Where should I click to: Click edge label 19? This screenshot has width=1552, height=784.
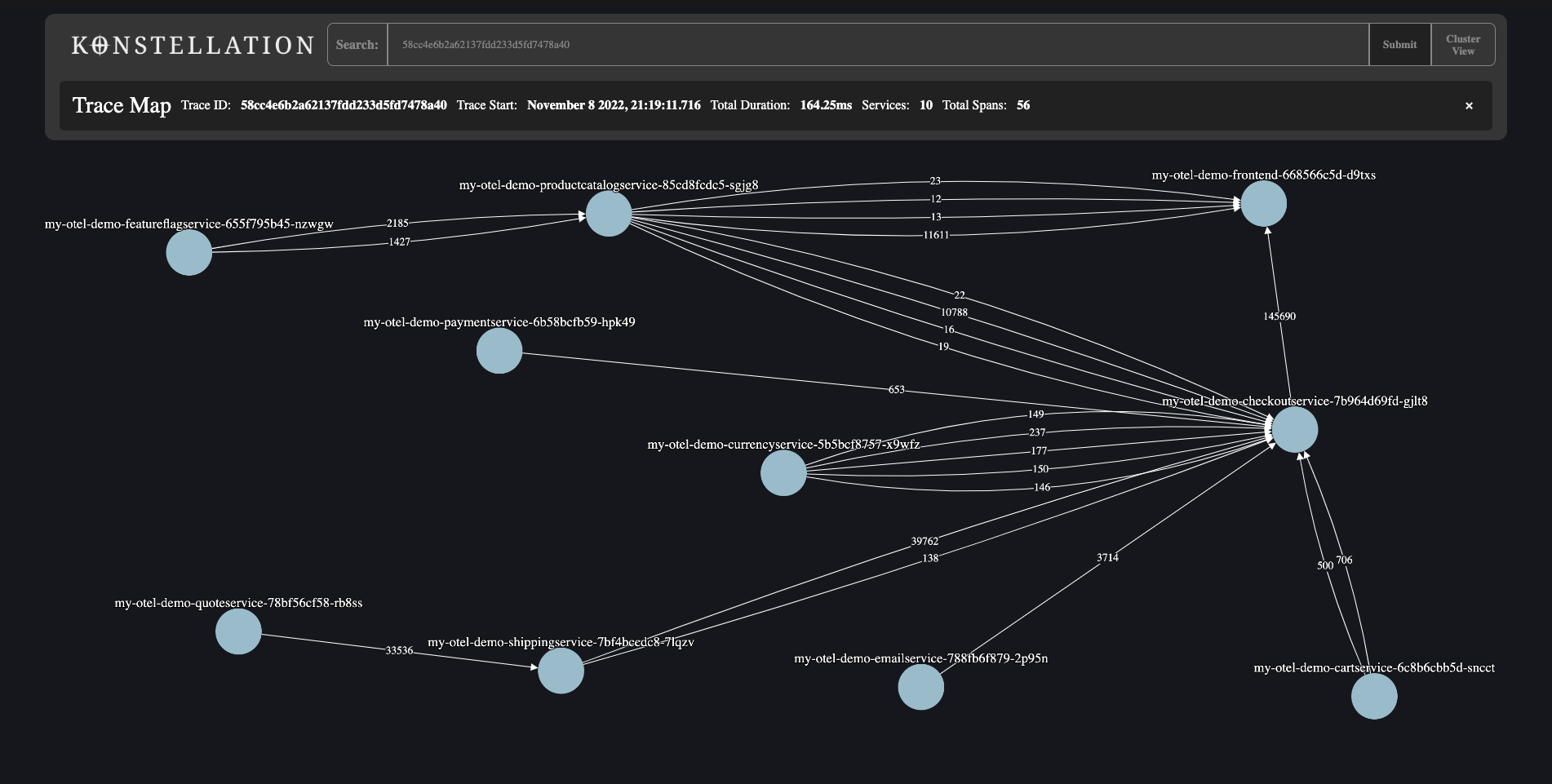(x=943, y=347)
